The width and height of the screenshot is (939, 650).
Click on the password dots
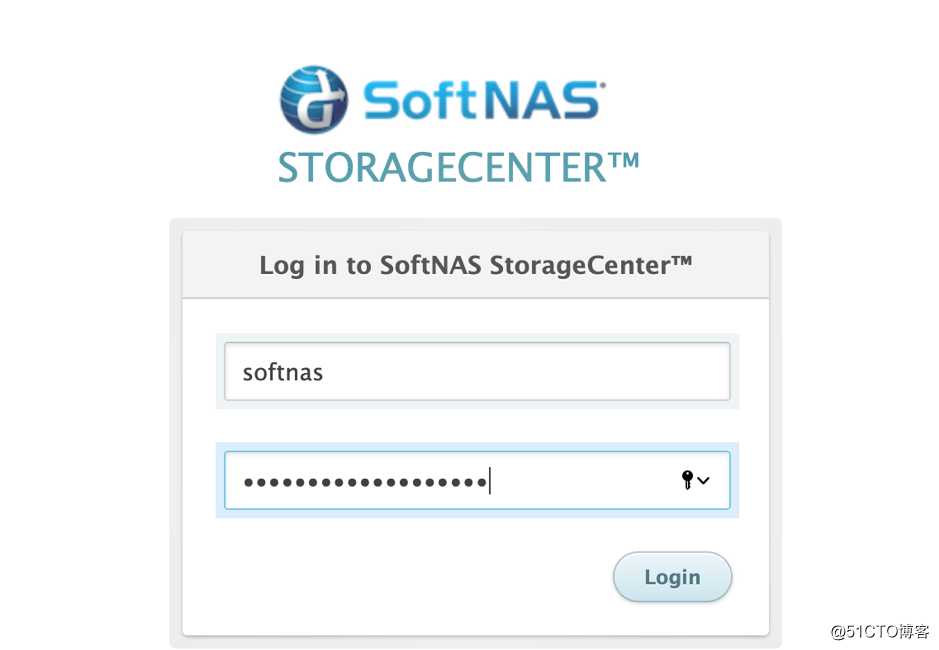coord(365,482)
